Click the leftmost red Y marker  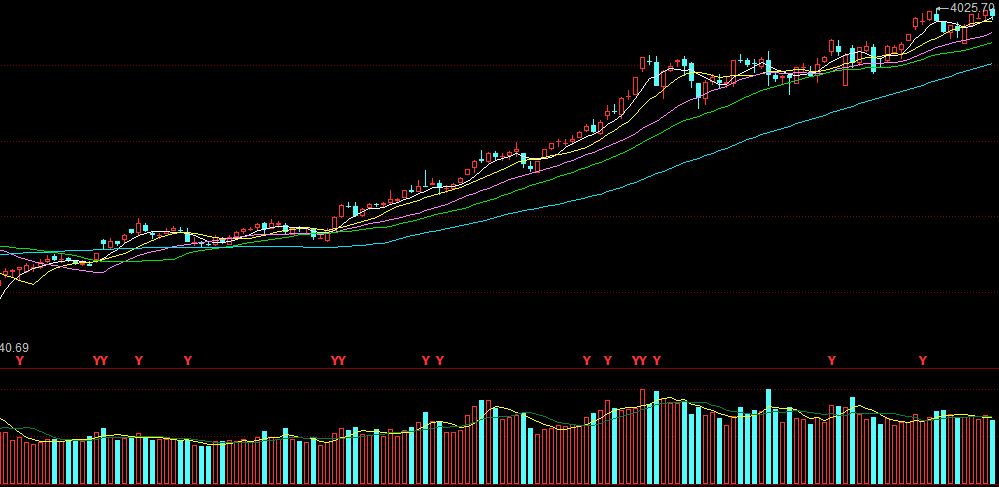click(x=19, y=360)
